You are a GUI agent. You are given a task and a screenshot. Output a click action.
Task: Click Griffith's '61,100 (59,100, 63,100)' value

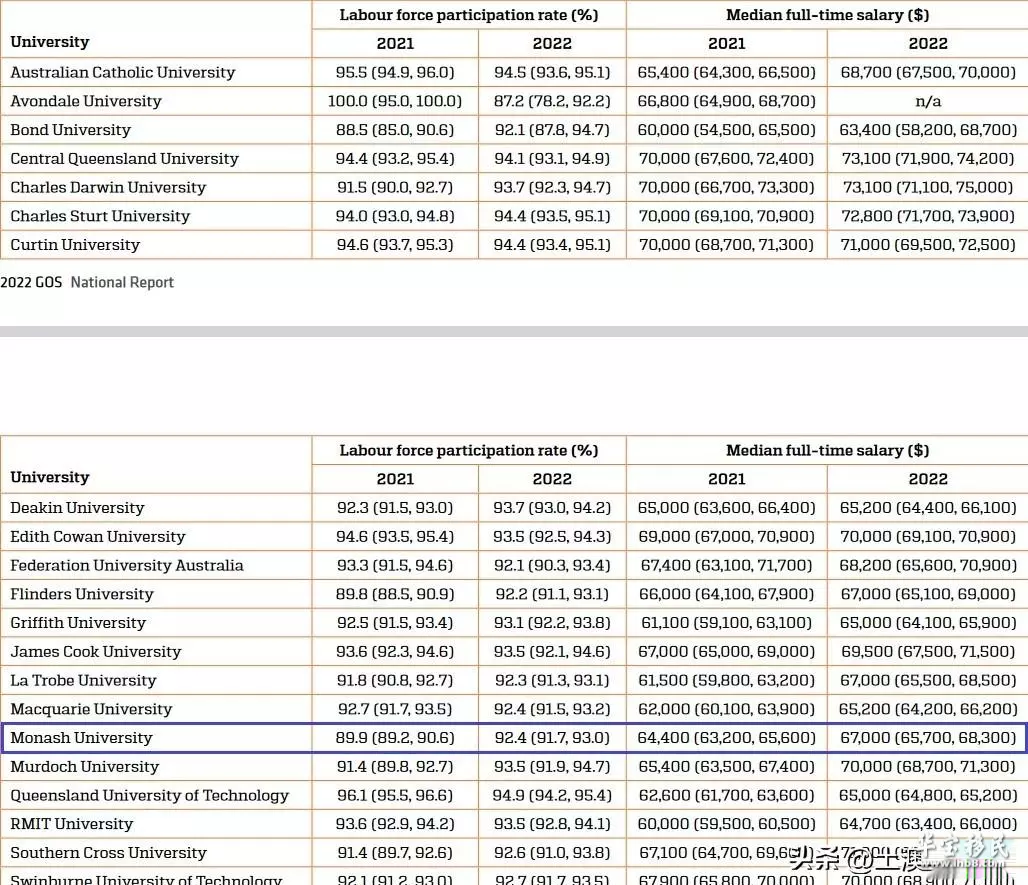point(726,623)
